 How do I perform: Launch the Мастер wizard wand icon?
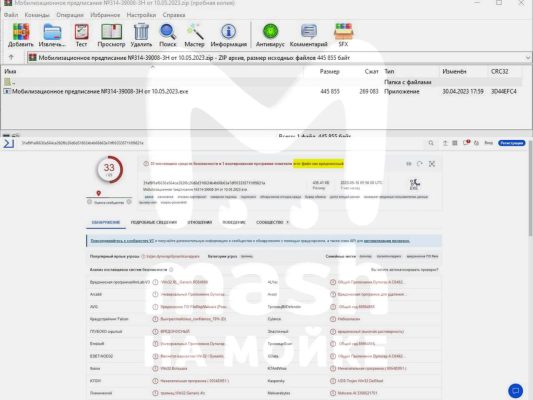click(x=194, y=35)
